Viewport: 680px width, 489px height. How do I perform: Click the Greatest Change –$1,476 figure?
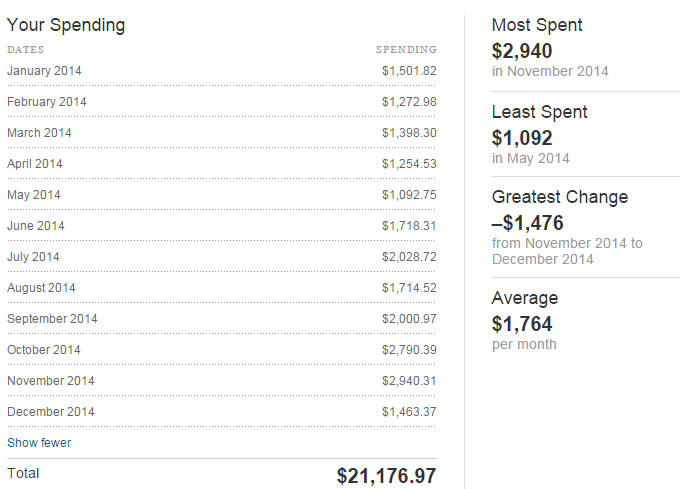click(x=527, y=223)
